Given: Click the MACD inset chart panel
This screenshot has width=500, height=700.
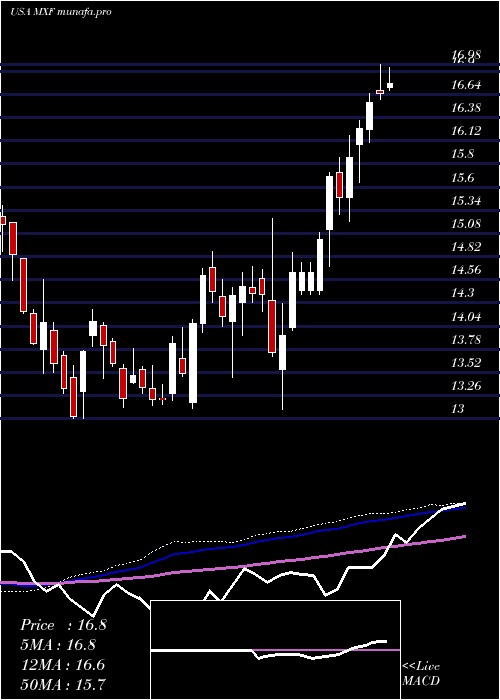Looking at the screenshot, I should pyautogui.click(x=275, y=650).
